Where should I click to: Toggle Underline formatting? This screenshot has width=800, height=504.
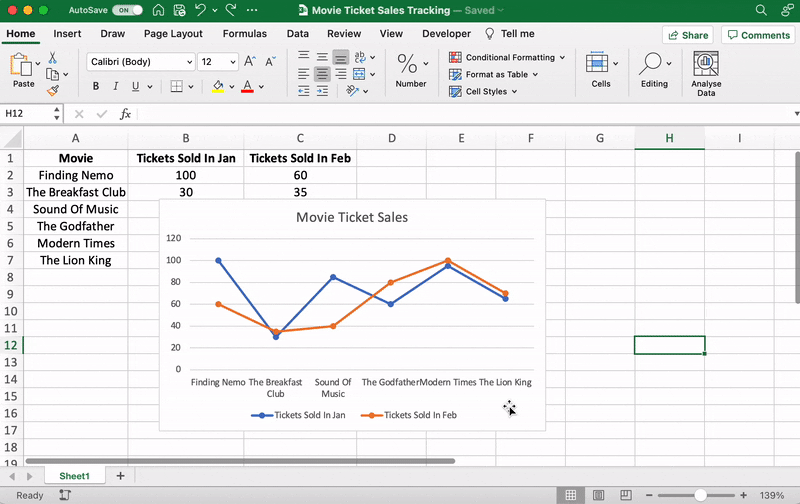pyautogui.click(x=135, y=86)
